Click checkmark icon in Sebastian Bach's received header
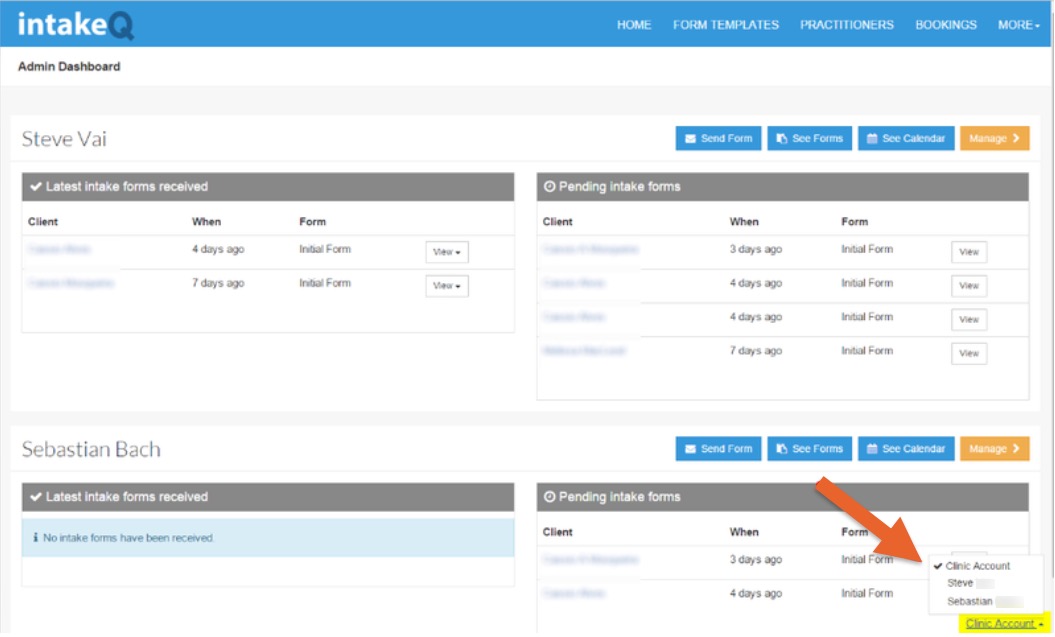The image size is (1055, 637). pos(36,496)
